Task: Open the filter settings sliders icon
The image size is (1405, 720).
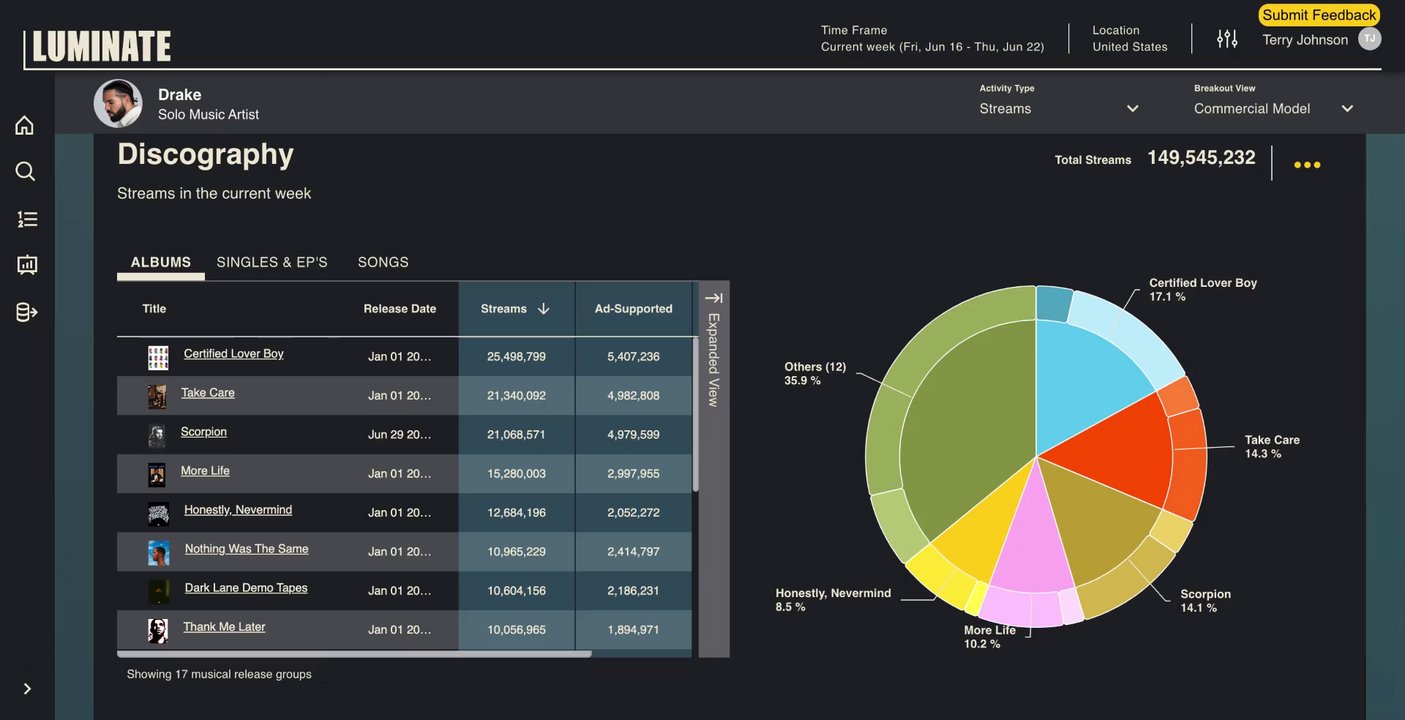Action: (1227, 39)
